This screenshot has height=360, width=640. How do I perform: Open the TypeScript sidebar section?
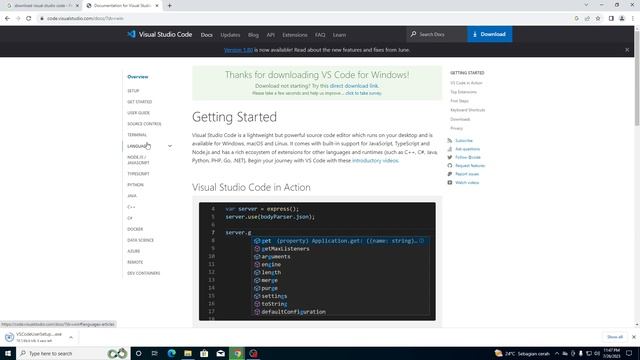coord(138,174)
